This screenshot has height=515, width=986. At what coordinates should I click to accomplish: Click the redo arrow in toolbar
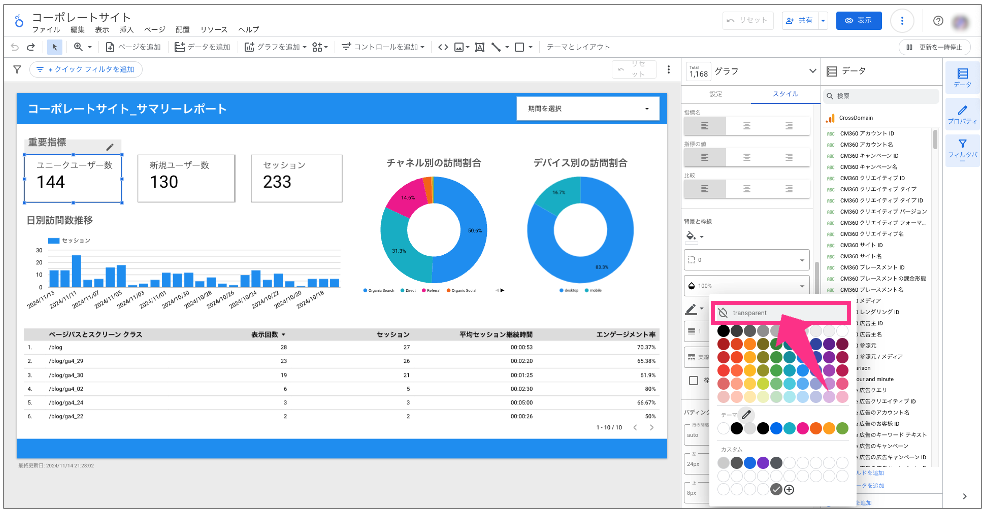pyautogui.click(x=30, y=47)
